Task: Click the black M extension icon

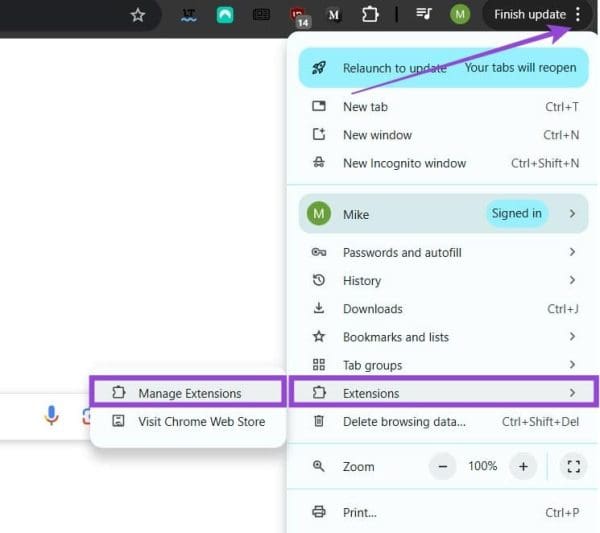Action: (334, 15)
